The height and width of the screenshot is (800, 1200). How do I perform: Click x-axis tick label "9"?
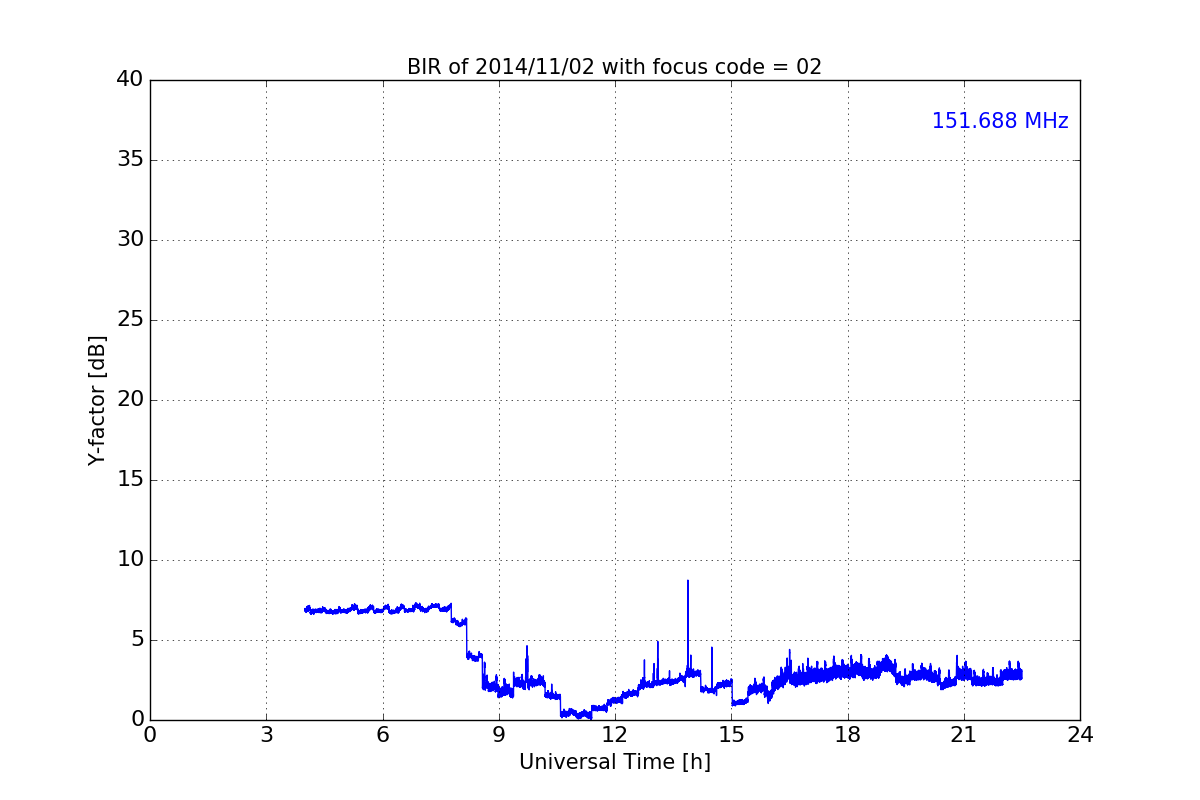tap(499, 734)
